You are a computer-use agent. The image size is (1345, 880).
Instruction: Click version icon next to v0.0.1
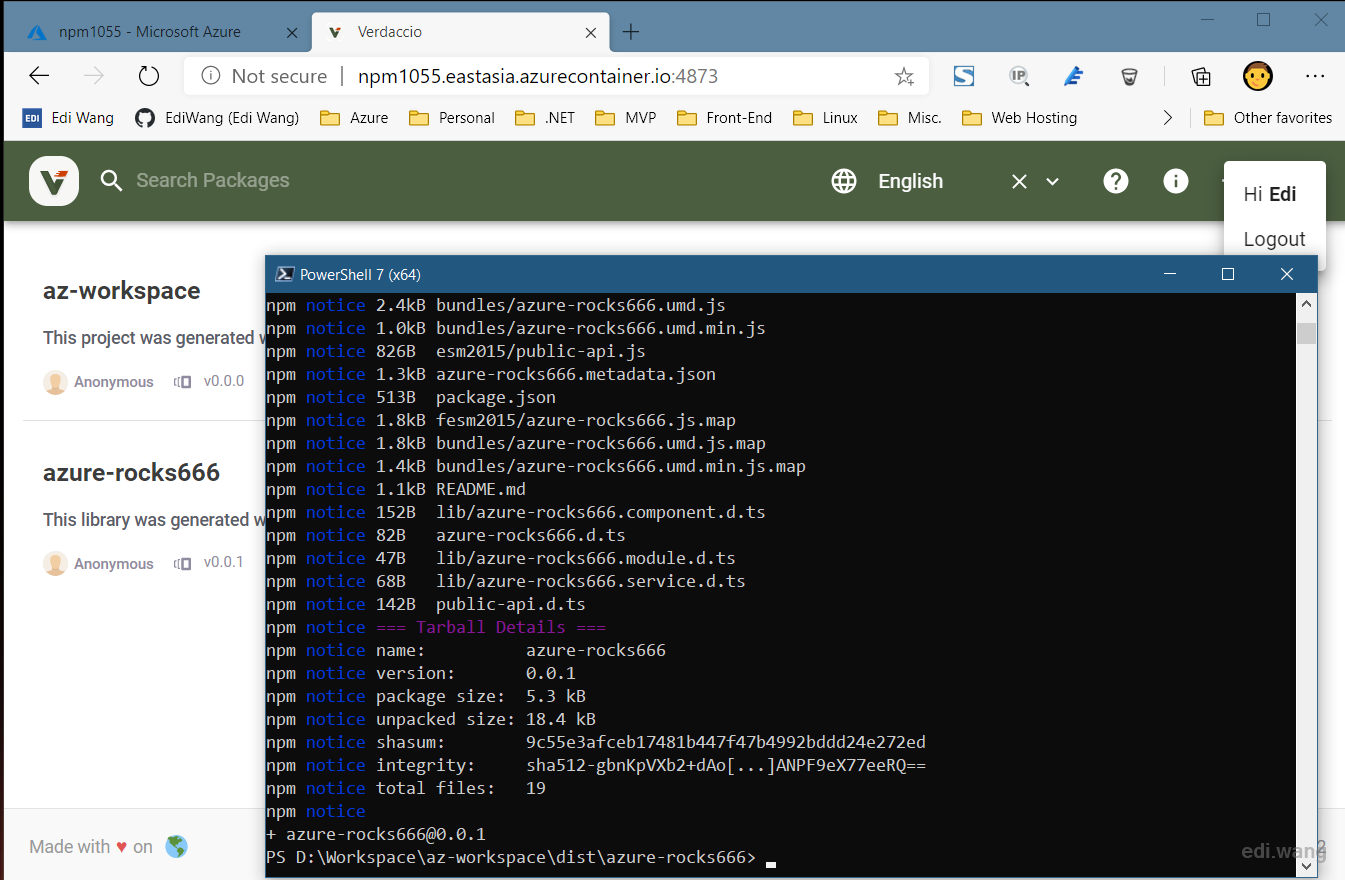[183, 563]
